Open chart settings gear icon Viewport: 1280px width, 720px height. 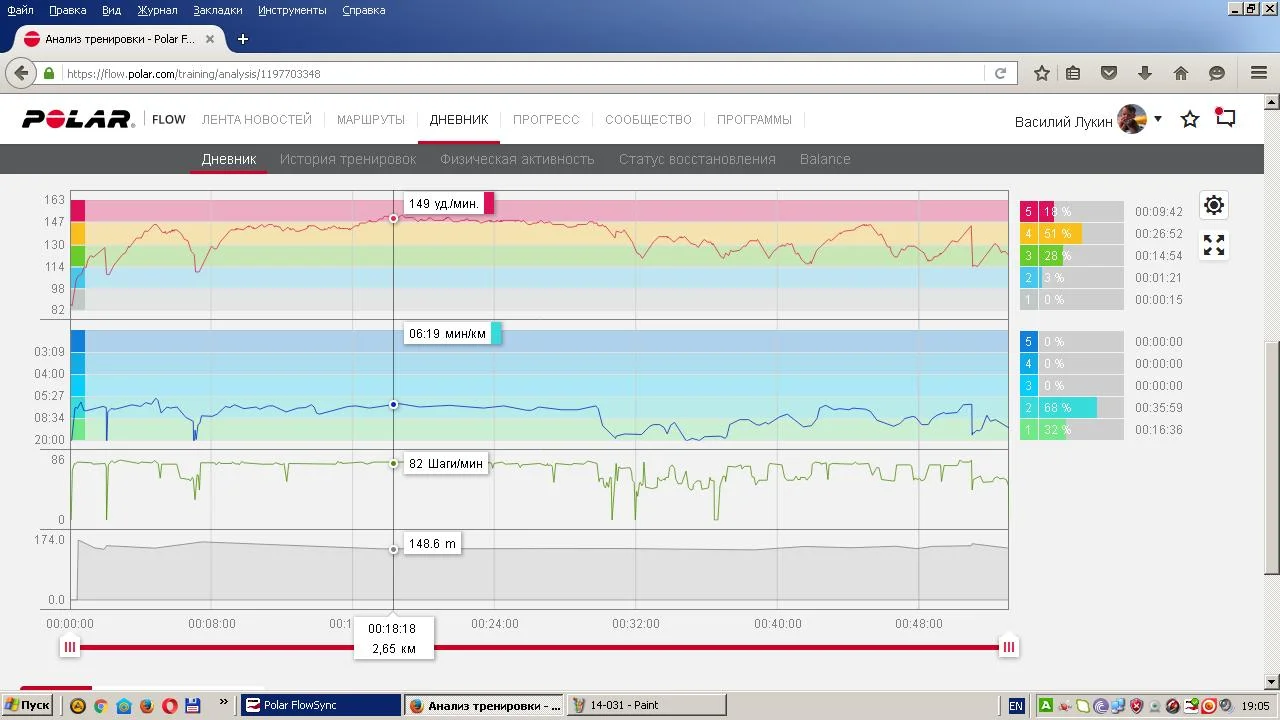tap(1213, 205)
